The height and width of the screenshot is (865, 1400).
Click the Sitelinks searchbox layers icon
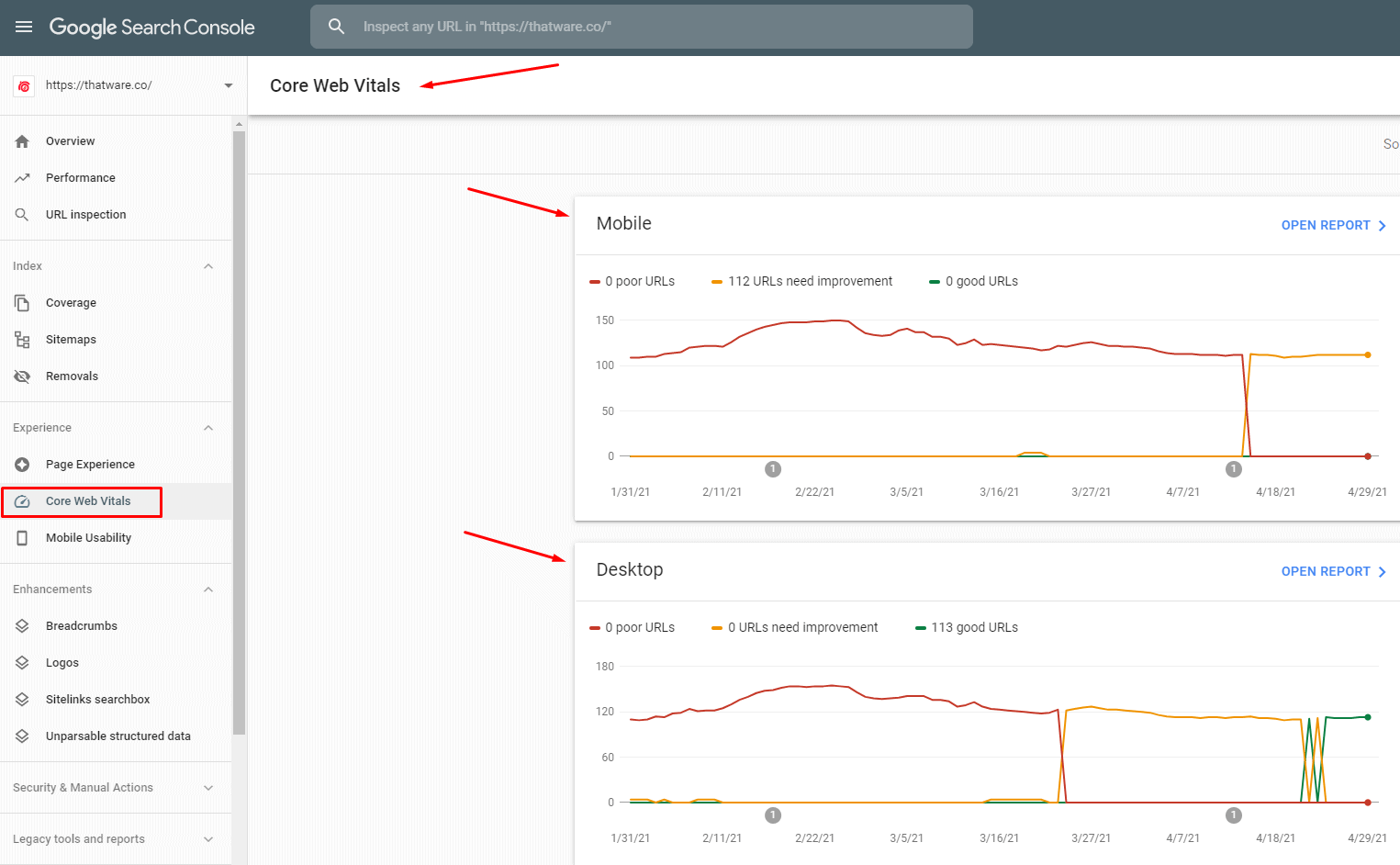(x=22, y=700)
